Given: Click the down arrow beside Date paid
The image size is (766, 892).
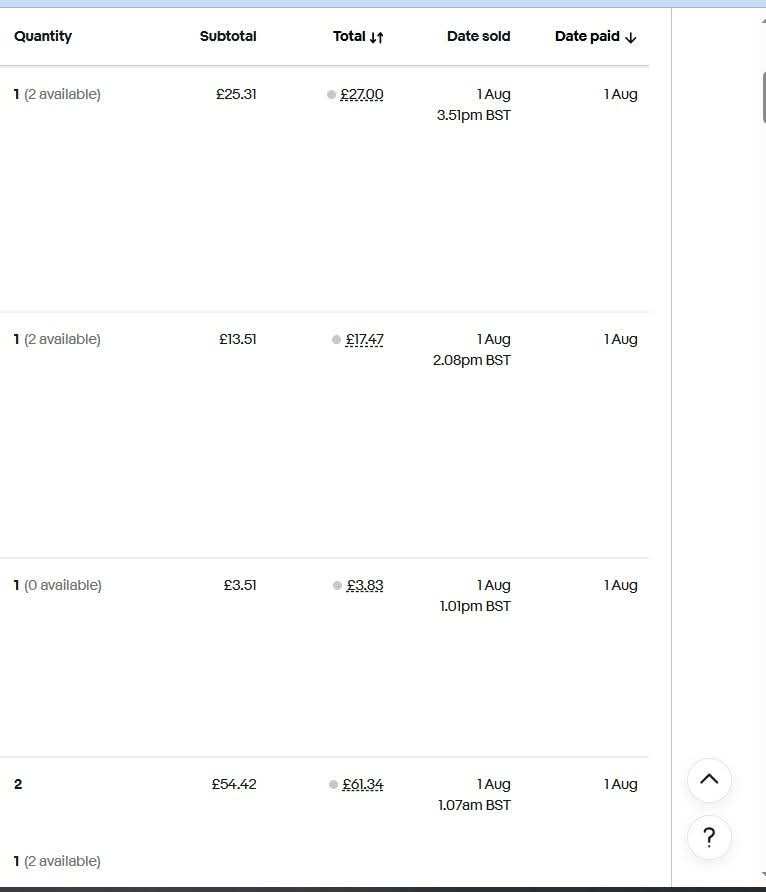Looking at the screenshot, I should pos(630,37).
